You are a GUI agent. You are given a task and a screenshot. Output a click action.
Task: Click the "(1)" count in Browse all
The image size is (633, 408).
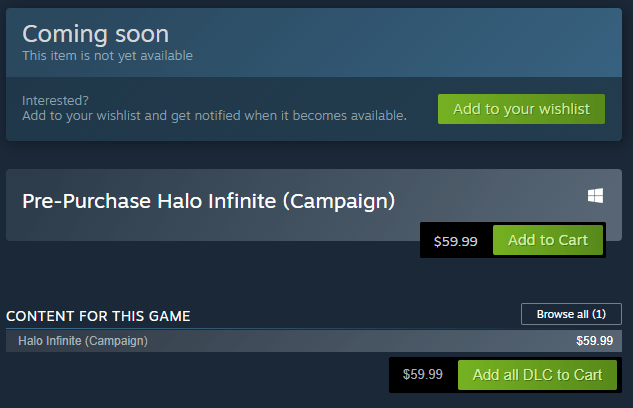[x=597, y=314]
